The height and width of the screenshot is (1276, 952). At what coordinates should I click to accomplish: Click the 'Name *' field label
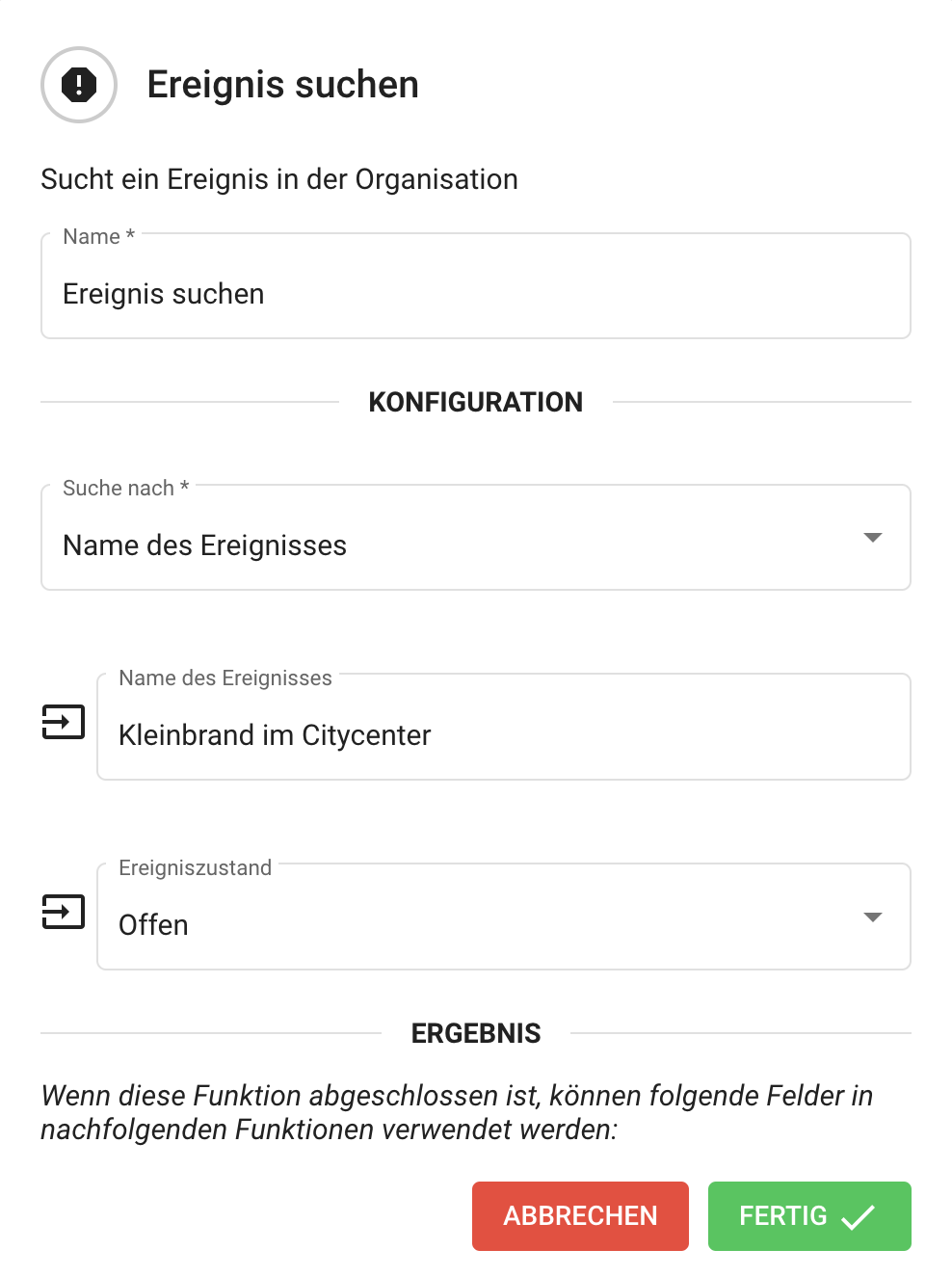pos(98,237)
